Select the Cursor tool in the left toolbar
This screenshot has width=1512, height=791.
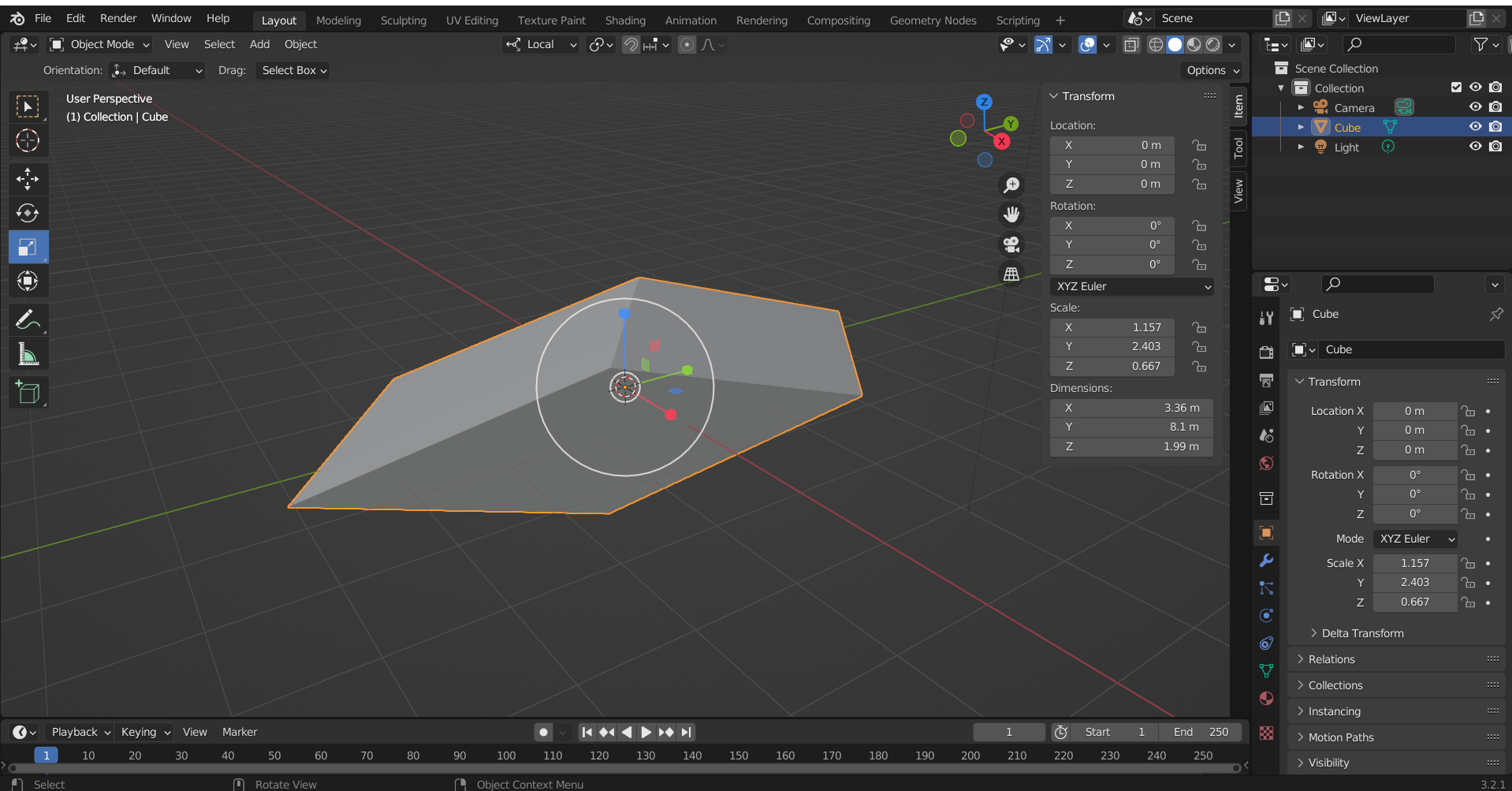click(28, 140)
